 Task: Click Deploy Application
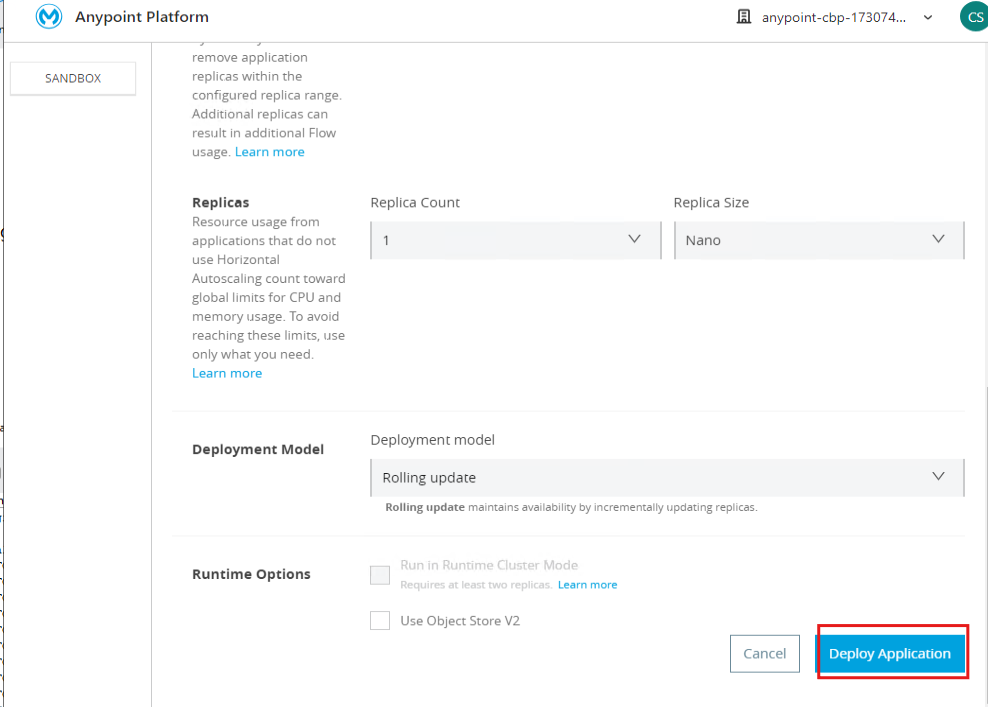[890, 653]
